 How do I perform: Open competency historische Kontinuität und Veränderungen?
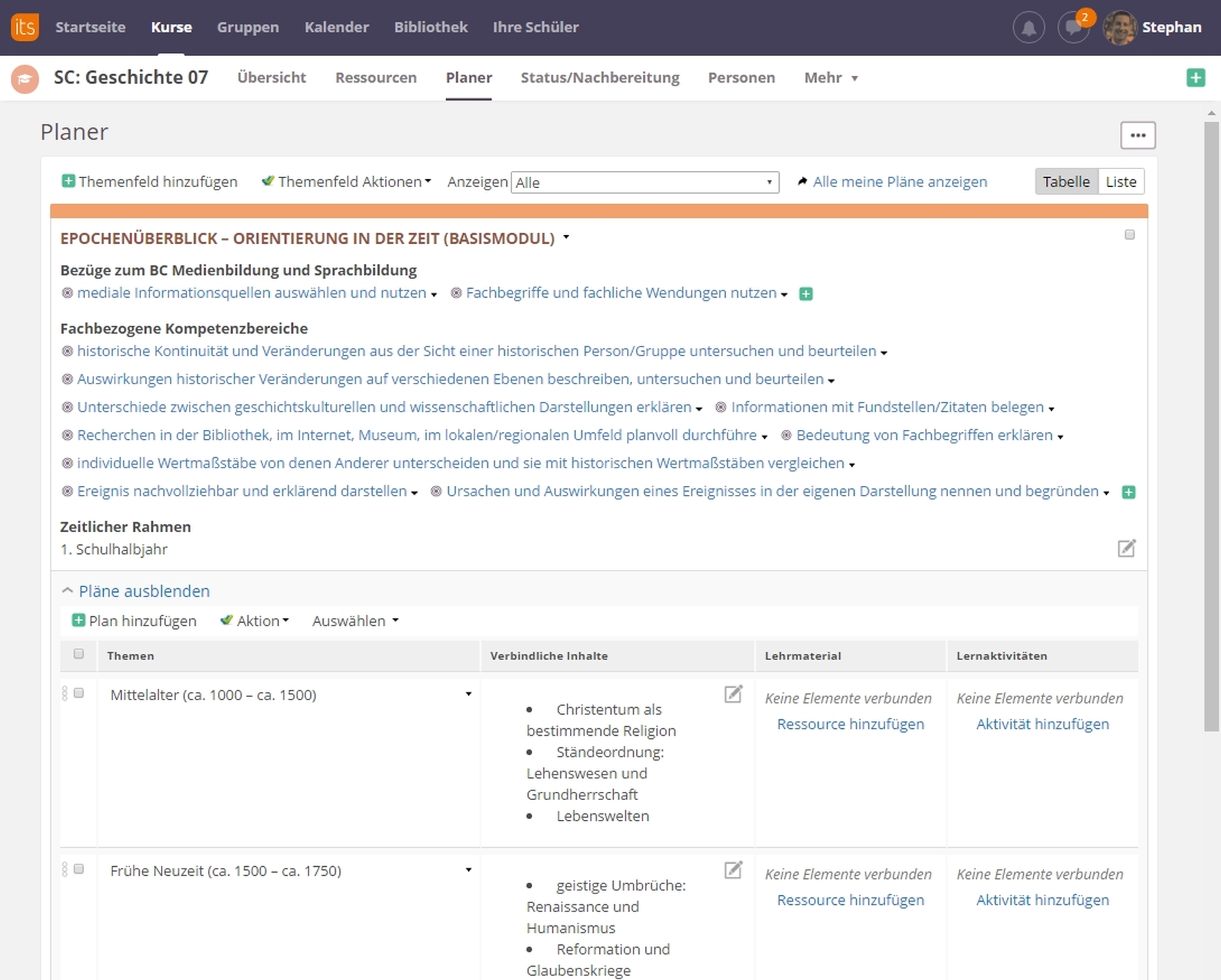476,351
